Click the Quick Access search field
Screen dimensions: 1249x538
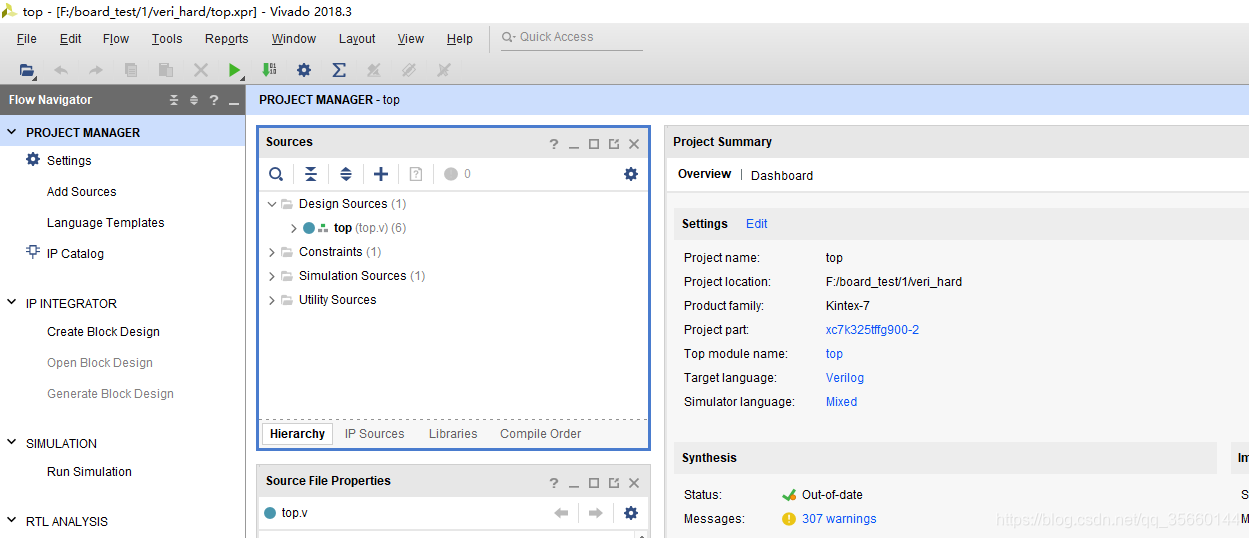pyautogui.click(x=571, y=37)
